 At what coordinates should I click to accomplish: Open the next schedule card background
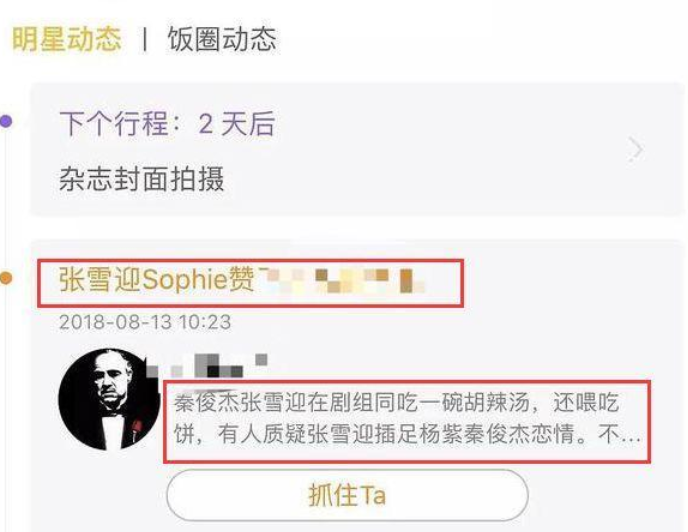[x=355, y=149]
